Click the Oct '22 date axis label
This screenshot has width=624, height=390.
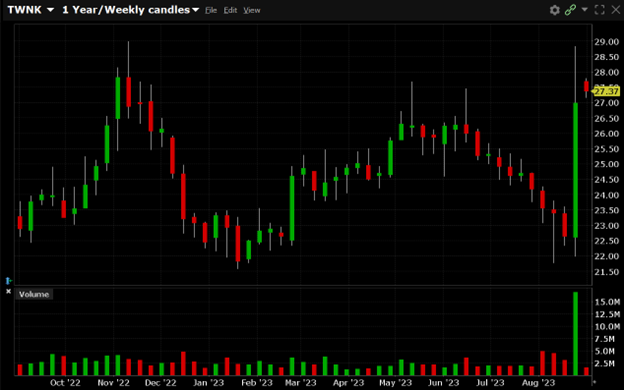point(65,383)
